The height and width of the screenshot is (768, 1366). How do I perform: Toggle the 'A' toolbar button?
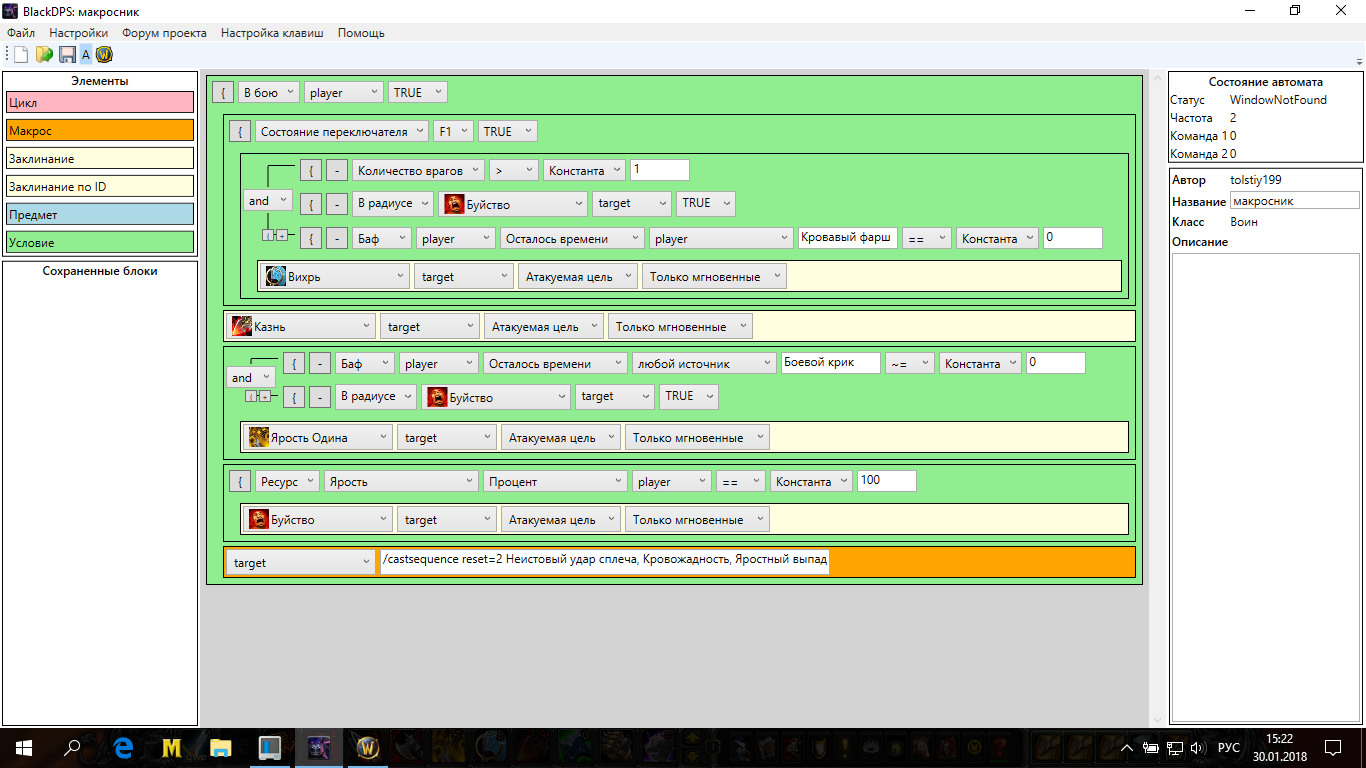point(86,55)
